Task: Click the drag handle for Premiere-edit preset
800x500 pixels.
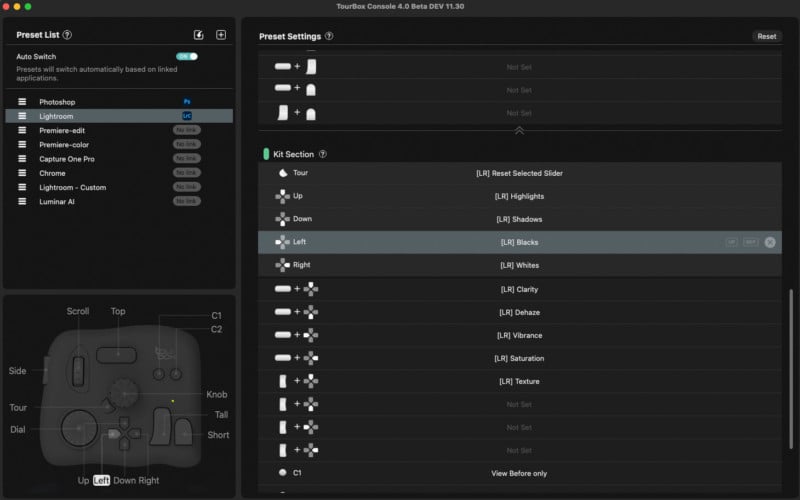Action: tap(22, 130)
